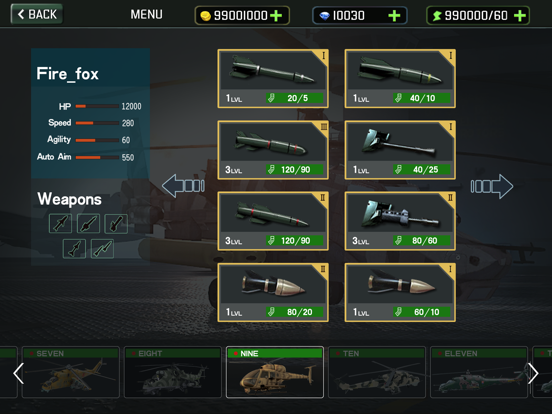
Task: Add more blue diamonds with plus icon
Action: (x=394, y=15)
